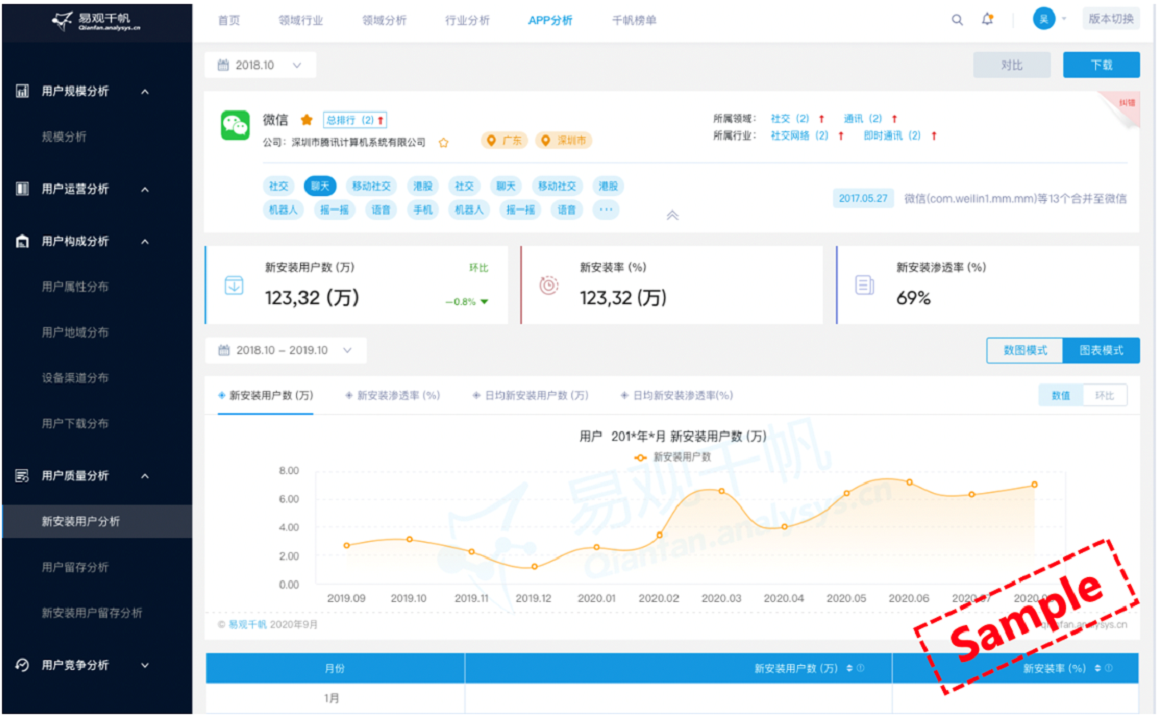This screenshot has width=1161, height=718.
Task: Open the notification bell icon
Action: [988, 20]
